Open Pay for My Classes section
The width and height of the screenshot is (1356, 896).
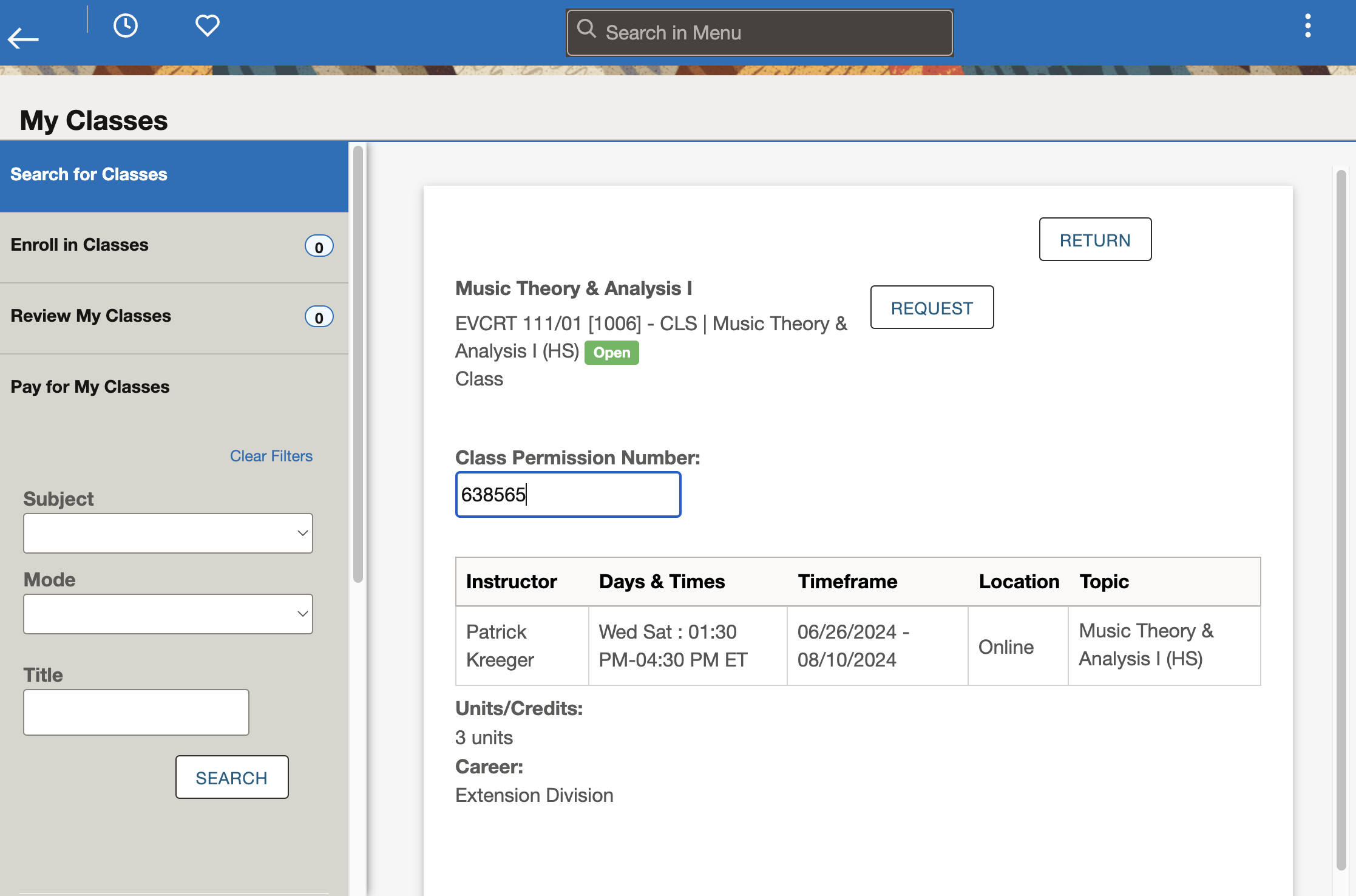pyautogui.click(x=174, y=387)
